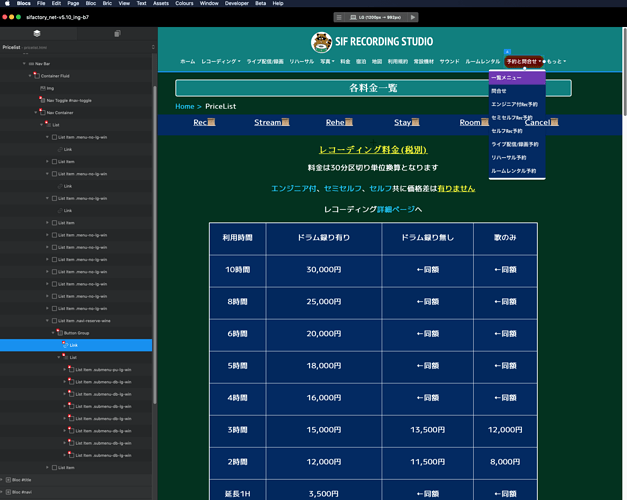Select the Nav Toggle #nav-toggle layer

point(68,100)
